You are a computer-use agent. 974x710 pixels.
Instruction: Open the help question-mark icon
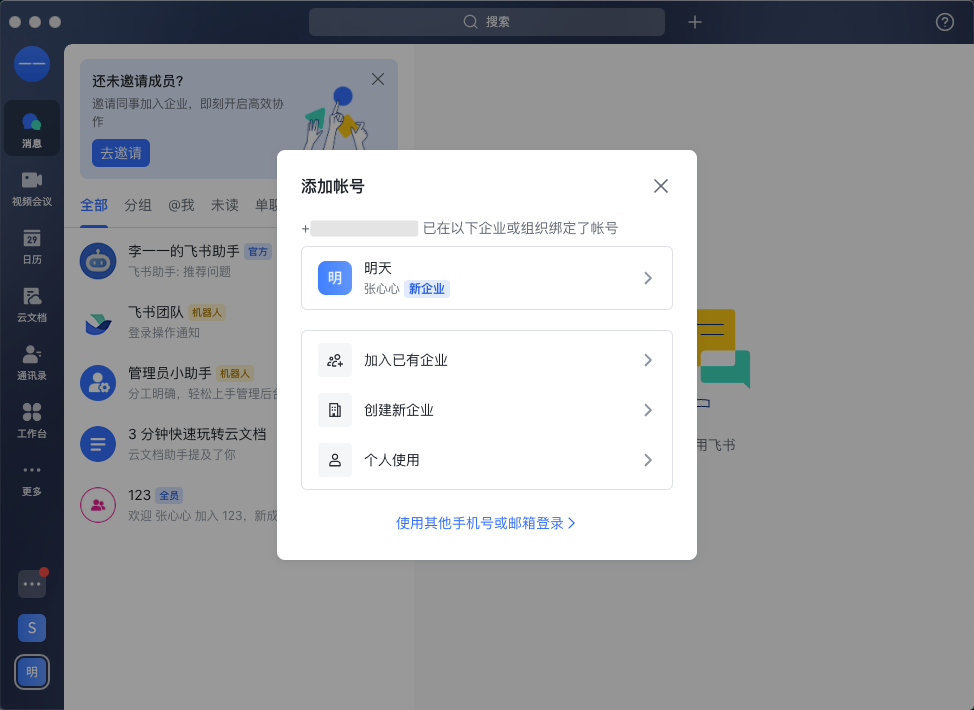pos(945,22)
